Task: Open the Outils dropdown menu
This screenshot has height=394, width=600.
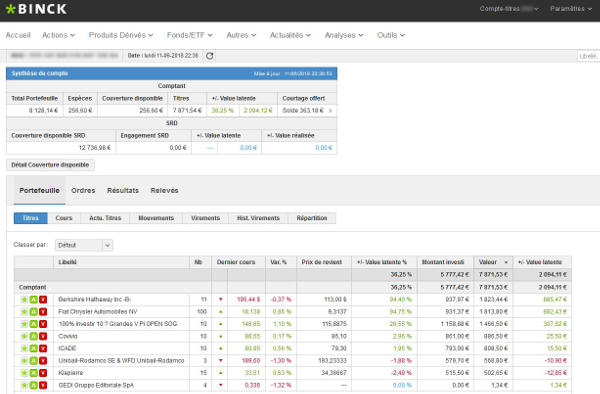Action: coord(391,35)
